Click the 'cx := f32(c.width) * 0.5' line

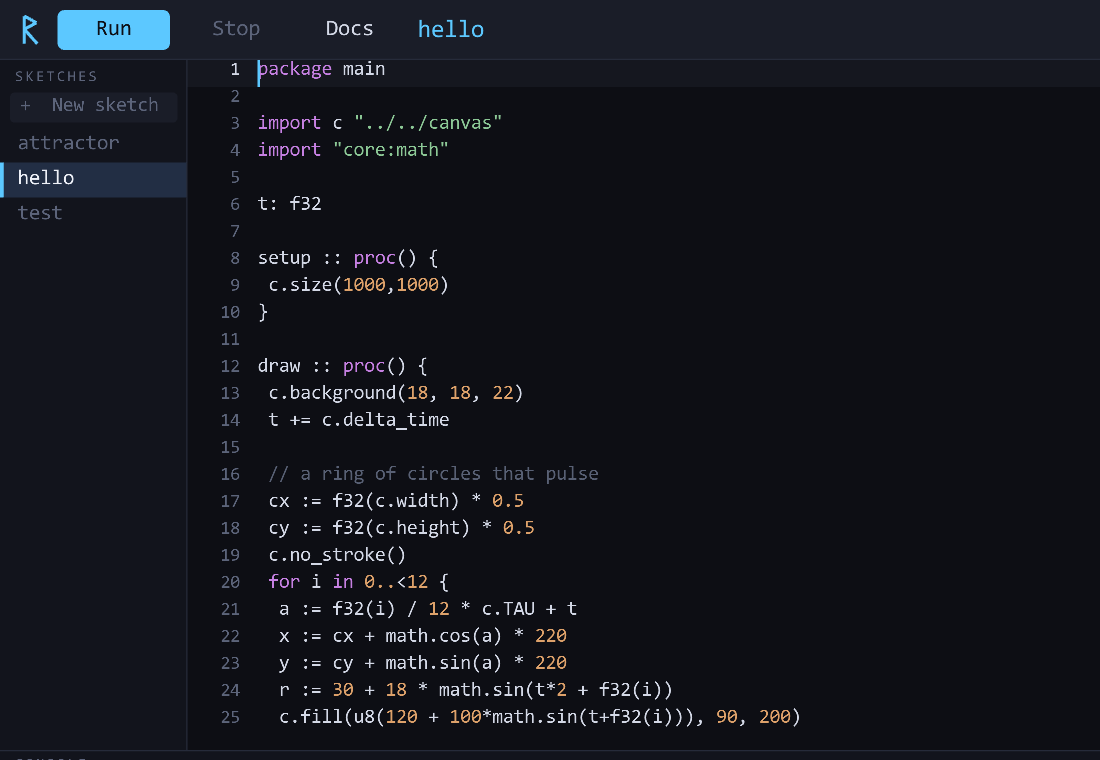396,500
